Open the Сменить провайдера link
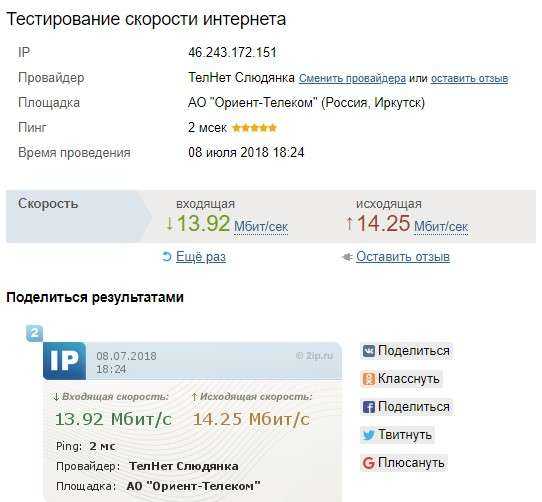The width and height of the screenshot is (542, 502). tap(352, 78)
